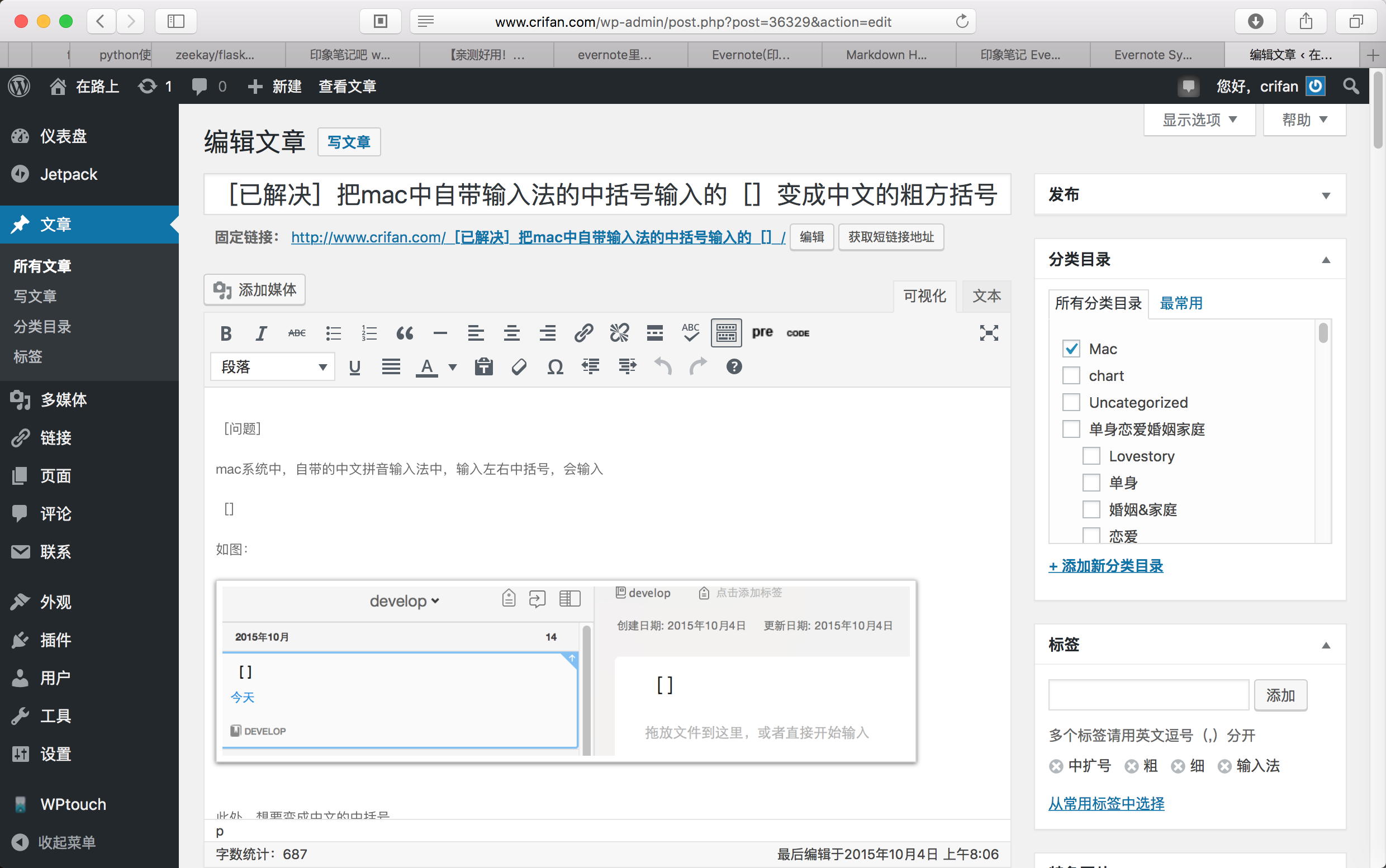Click the blockquote icon

pos(405,333)
